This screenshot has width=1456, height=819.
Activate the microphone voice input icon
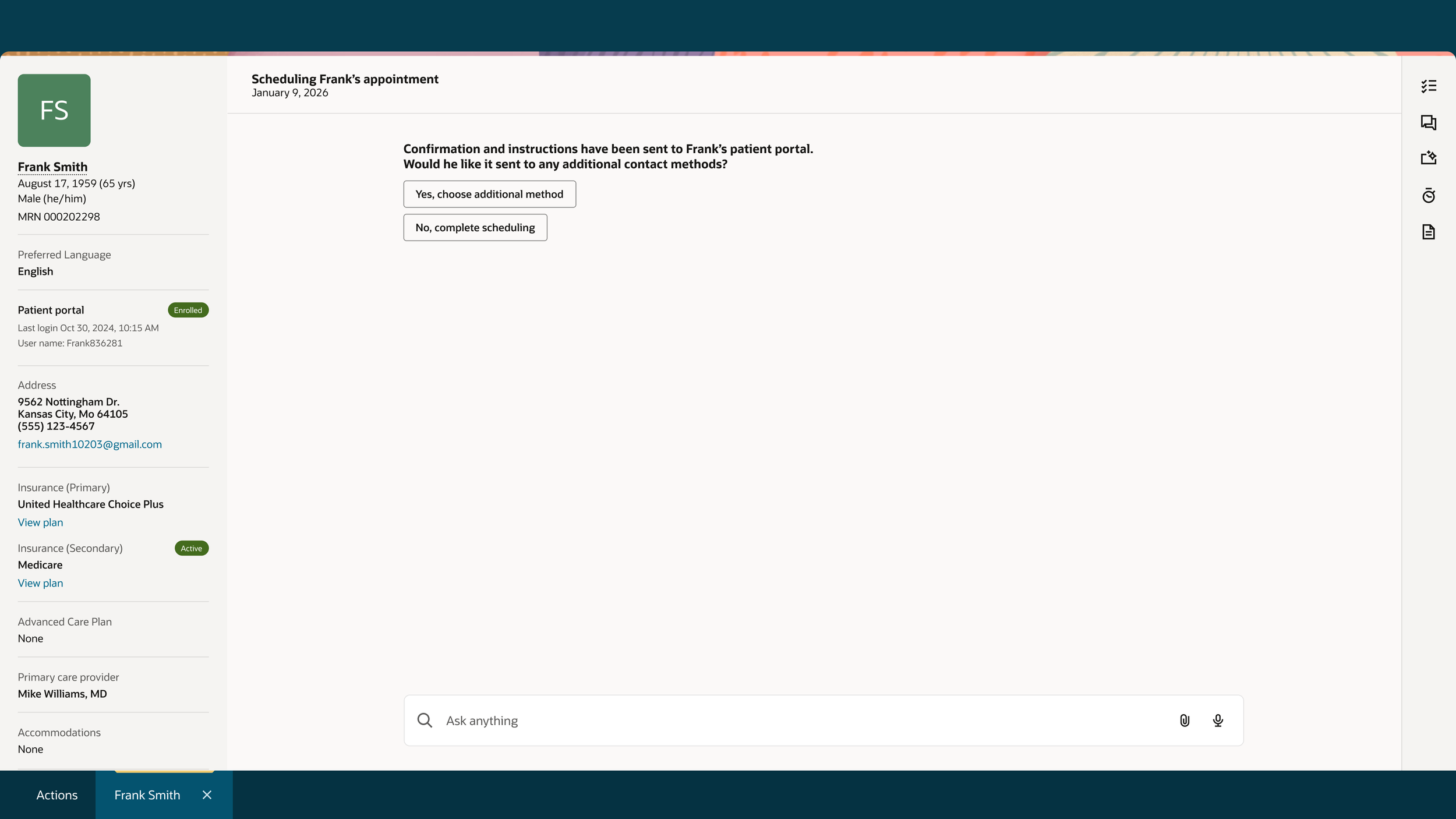(1217, 721)
